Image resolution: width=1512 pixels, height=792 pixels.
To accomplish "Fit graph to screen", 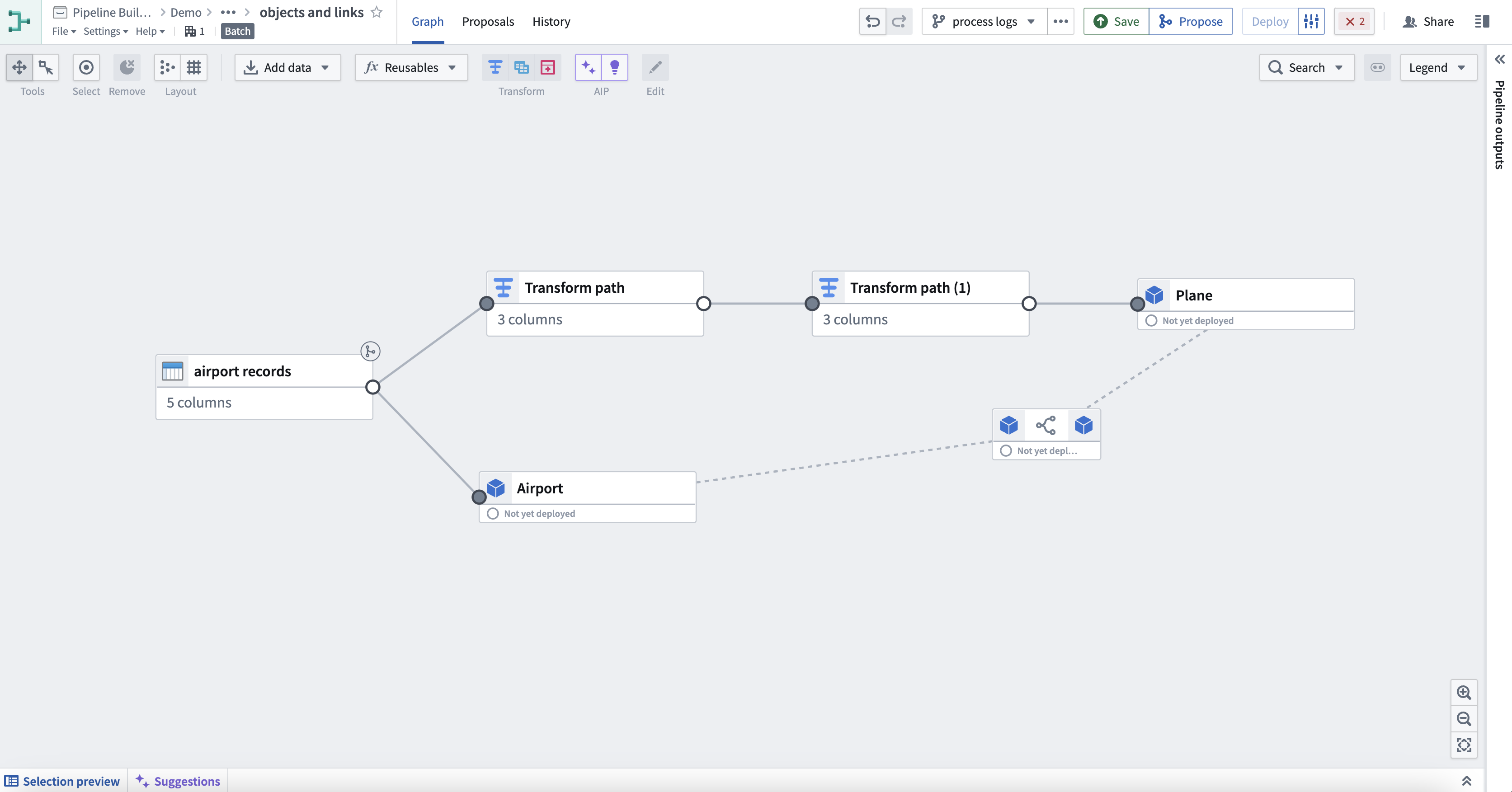I will pos(1464,745).
